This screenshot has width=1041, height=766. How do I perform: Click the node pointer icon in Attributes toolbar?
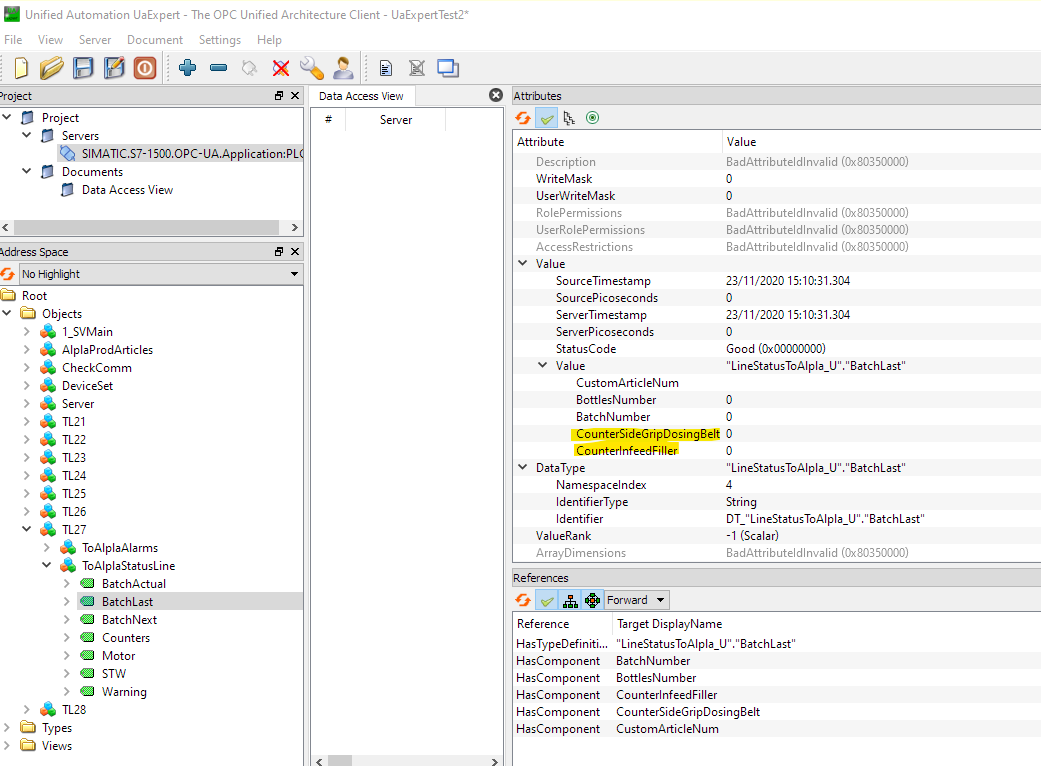point(569,118)
